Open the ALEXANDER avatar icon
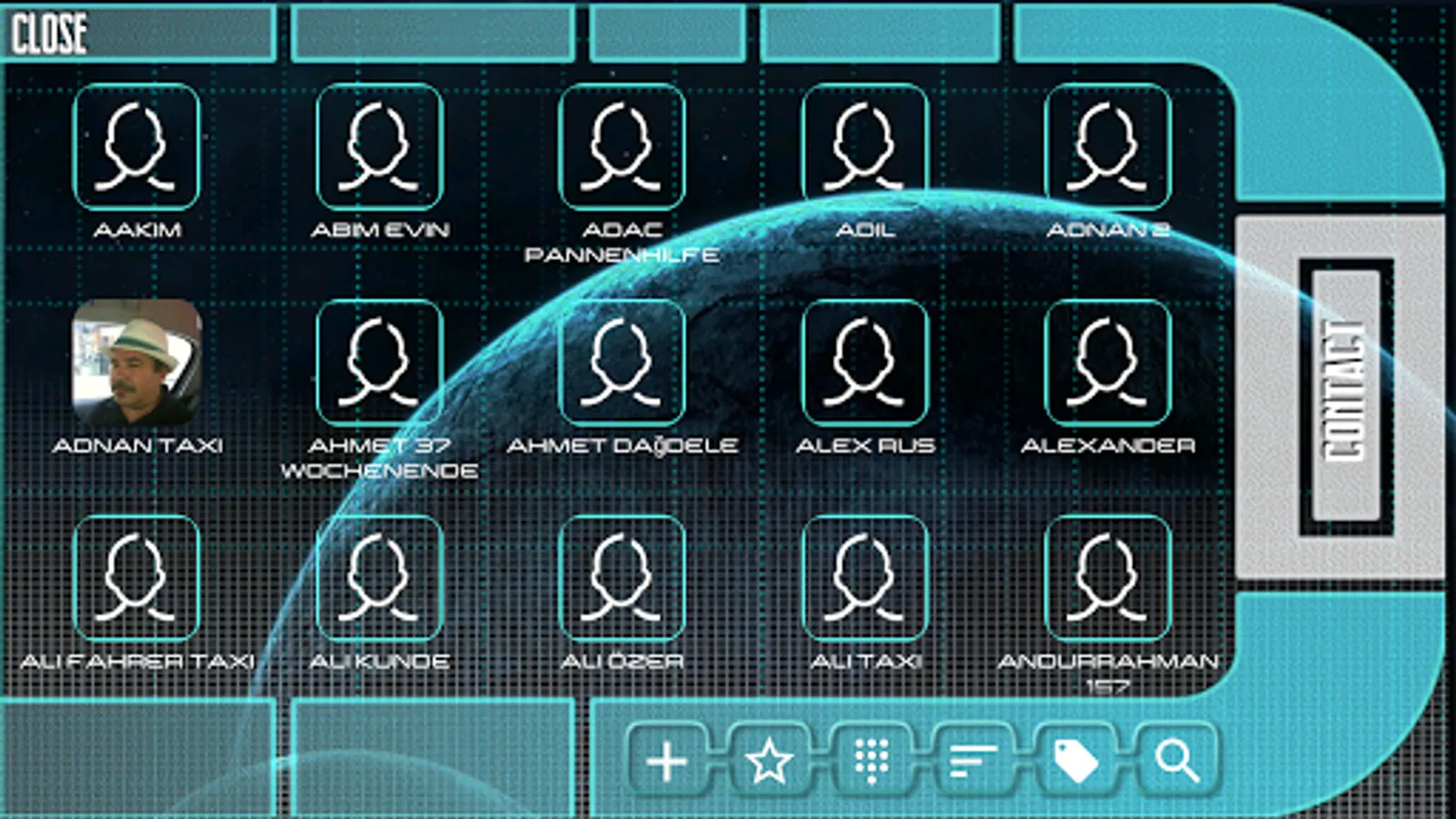The width and height of the screenshot is (1456, 819). [1108, 363]
